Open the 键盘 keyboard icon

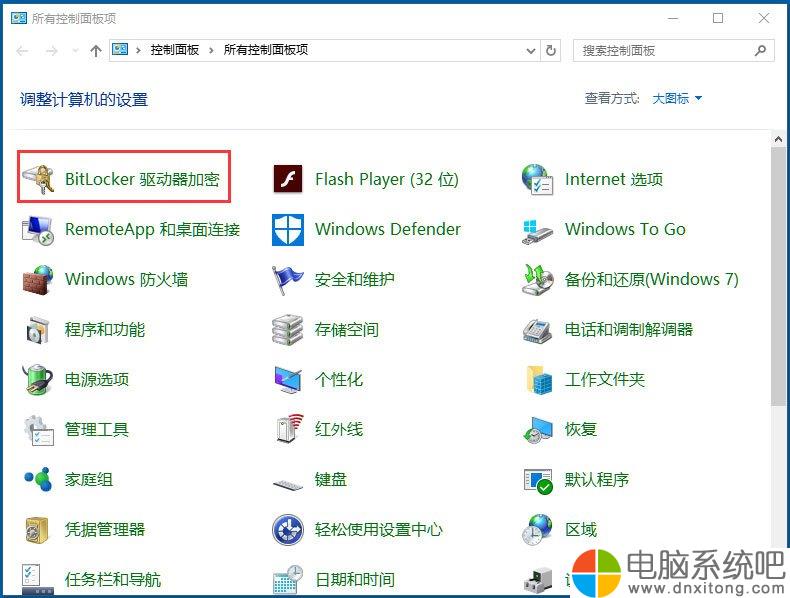coord(288,484)
